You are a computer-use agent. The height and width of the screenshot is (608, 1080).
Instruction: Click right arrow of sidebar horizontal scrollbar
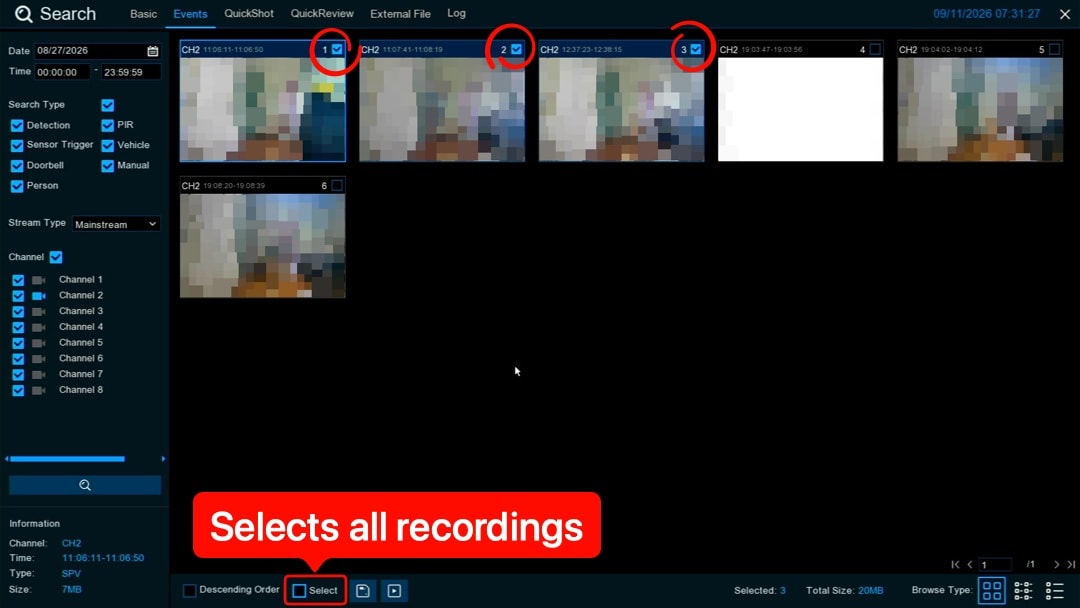163,459
